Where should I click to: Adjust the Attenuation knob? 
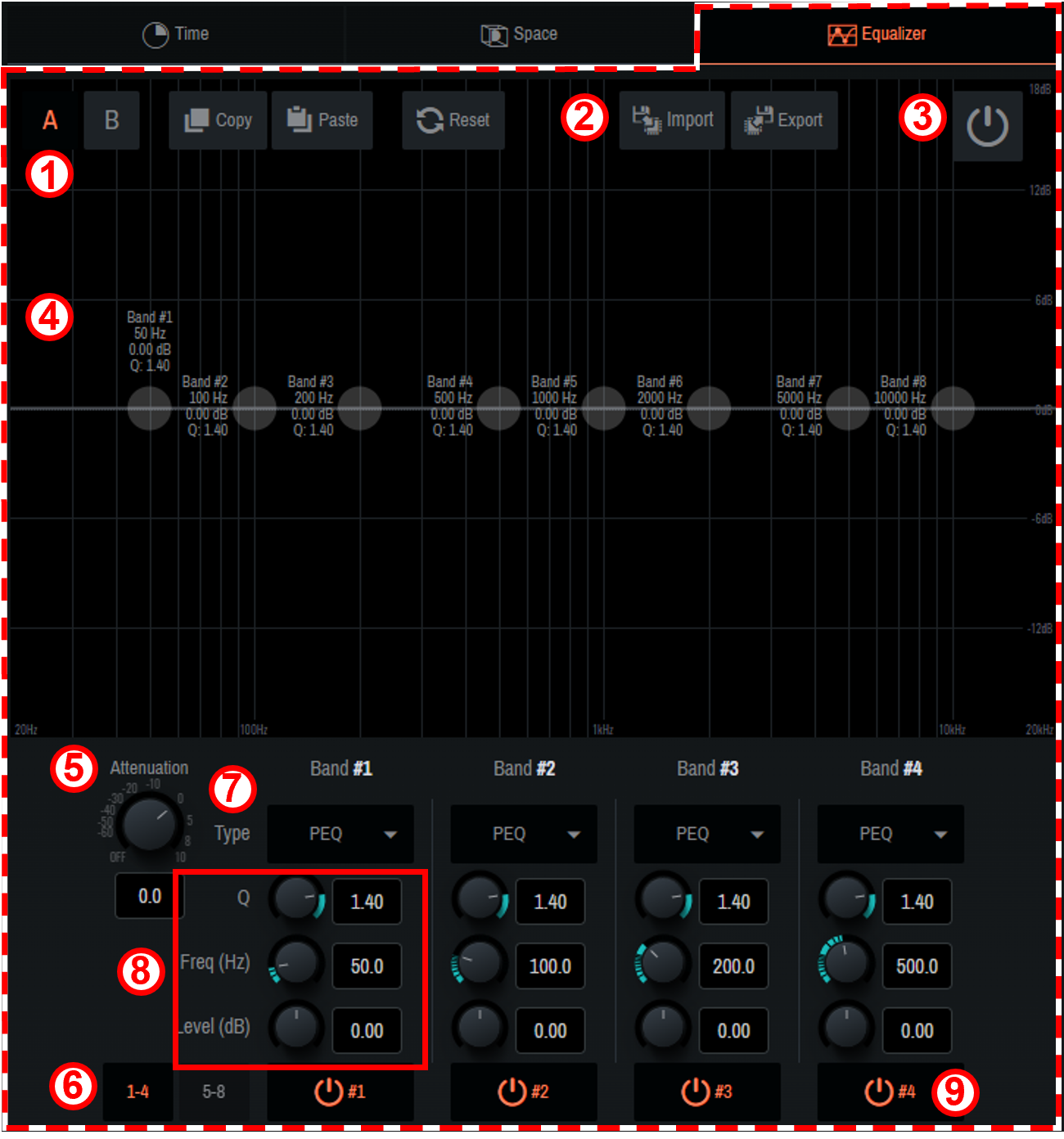pyautogui.click(x=148, y=825)
